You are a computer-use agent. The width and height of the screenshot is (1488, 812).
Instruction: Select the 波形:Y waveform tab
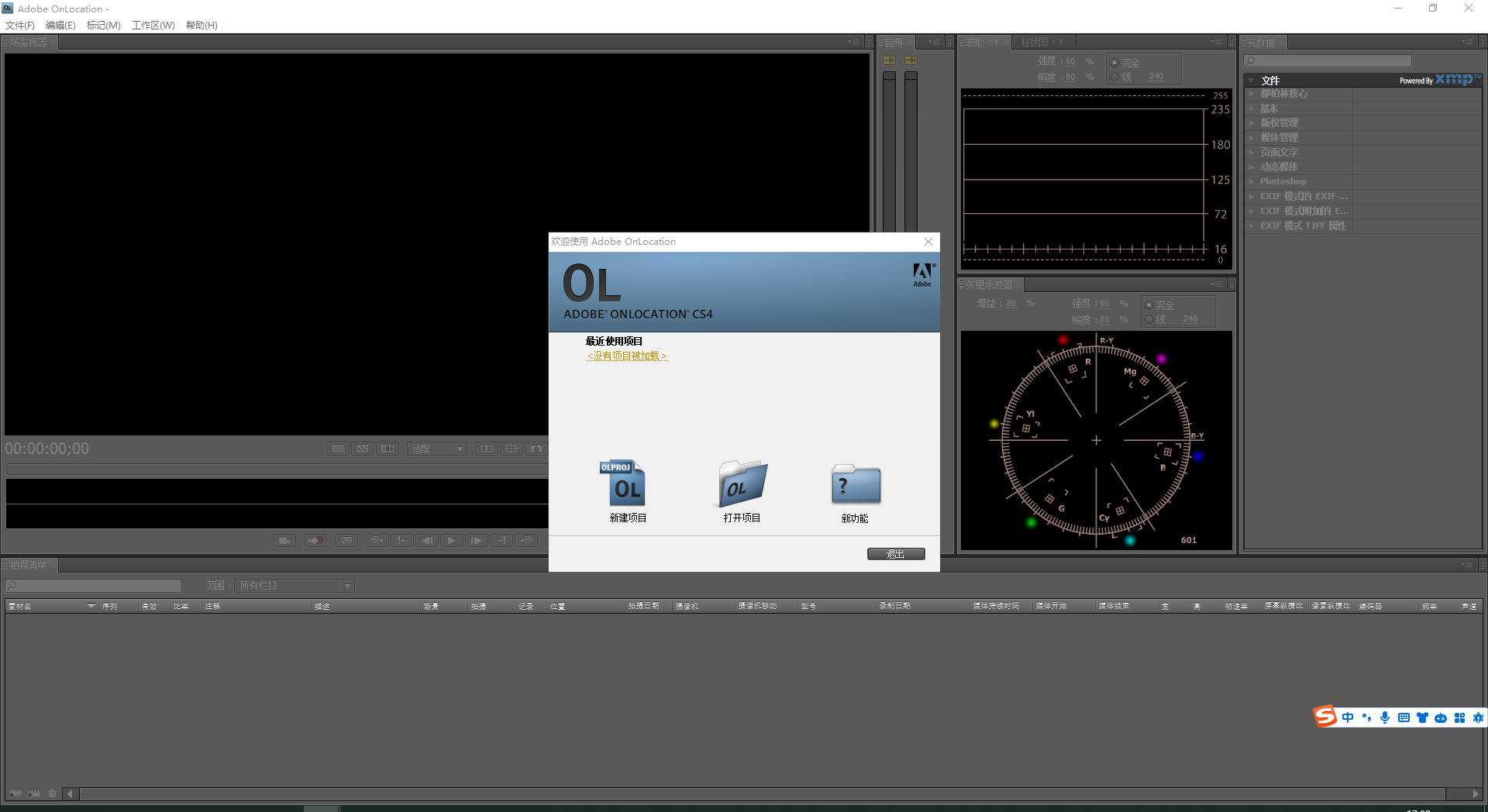coord(983,43)
